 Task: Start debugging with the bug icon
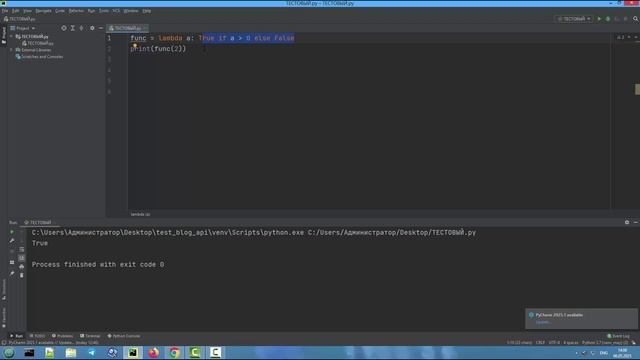(x=608, y=19)
